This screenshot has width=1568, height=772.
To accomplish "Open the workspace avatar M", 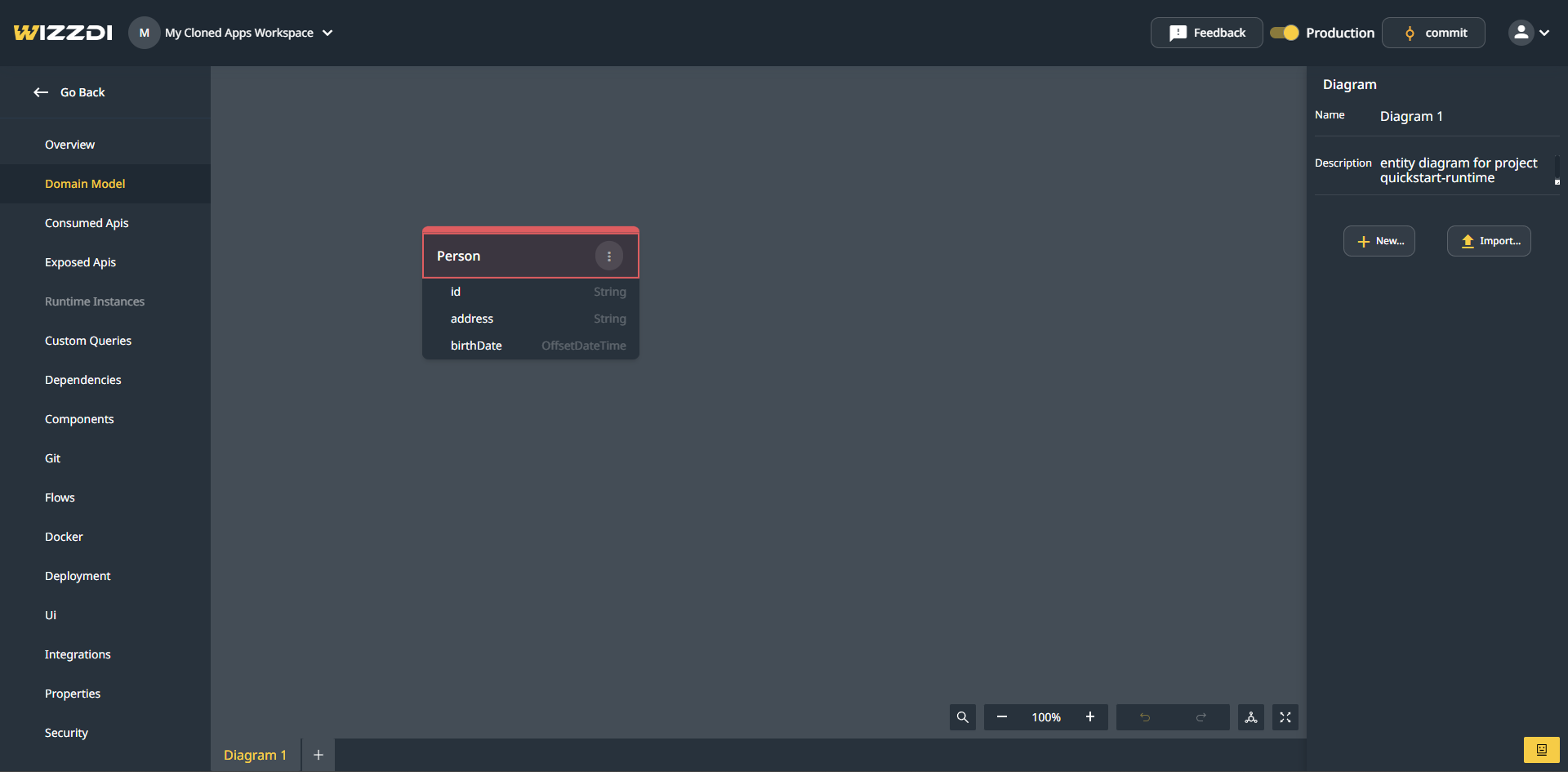I will 145,33.
